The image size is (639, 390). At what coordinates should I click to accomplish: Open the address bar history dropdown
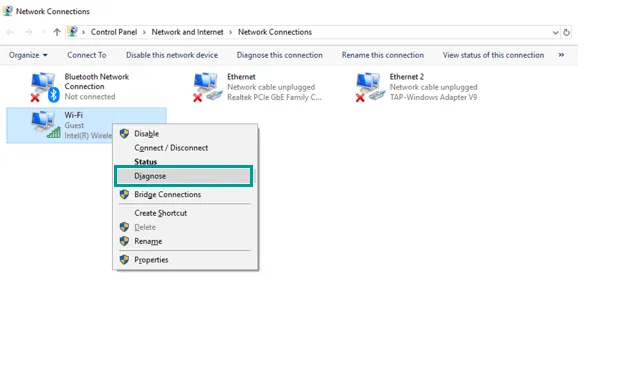(x=555, y=32)
